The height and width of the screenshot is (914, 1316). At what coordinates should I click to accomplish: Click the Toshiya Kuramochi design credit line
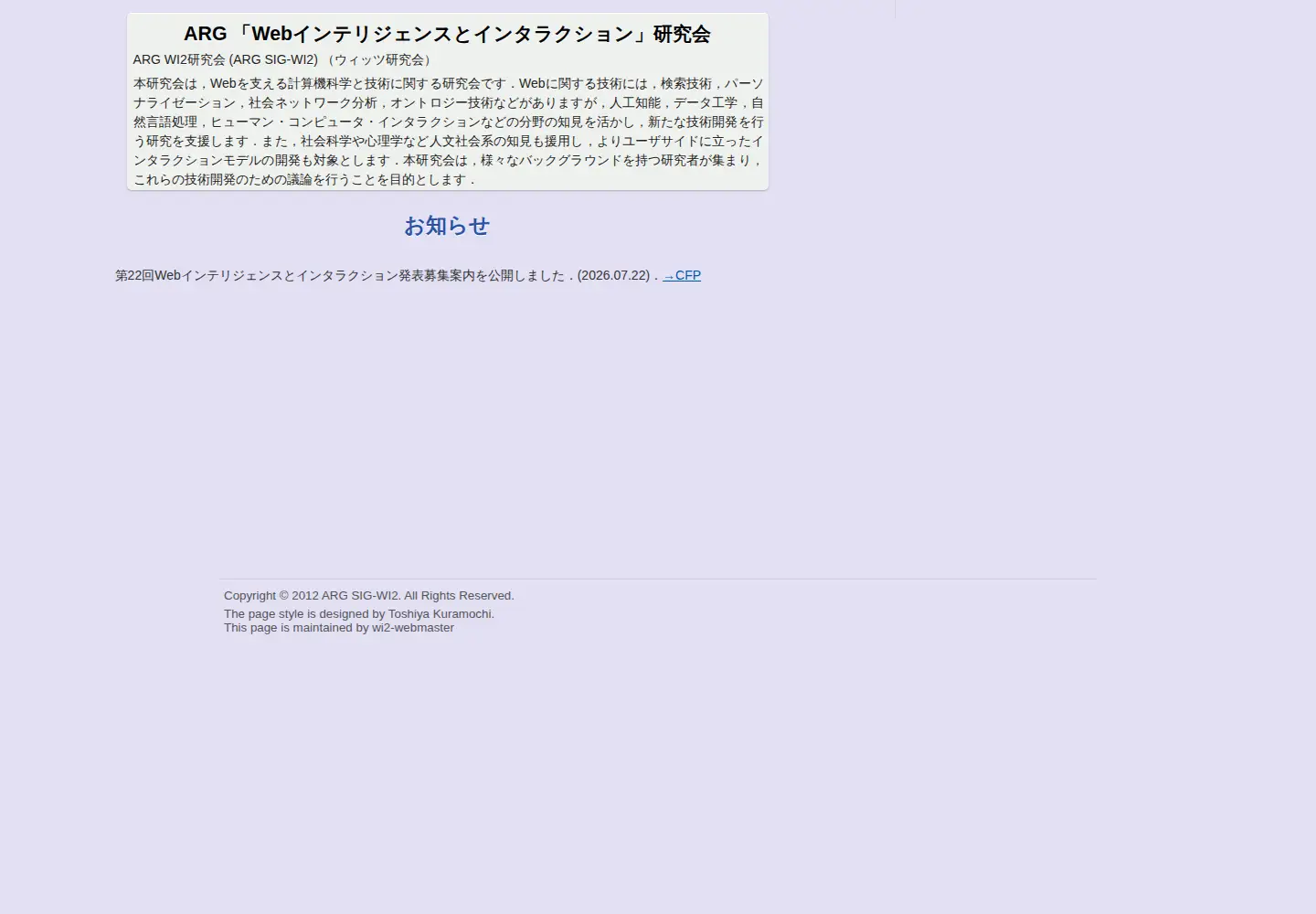pos(359,614)
